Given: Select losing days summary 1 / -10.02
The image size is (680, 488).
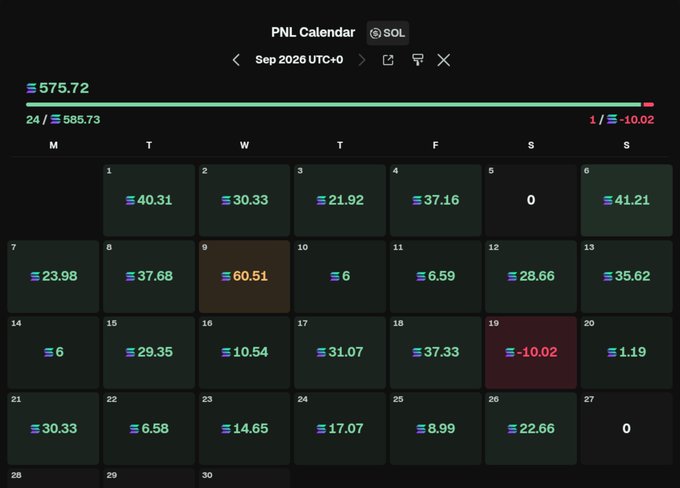Looking at the screenshot, I should [x=621, y=119].
